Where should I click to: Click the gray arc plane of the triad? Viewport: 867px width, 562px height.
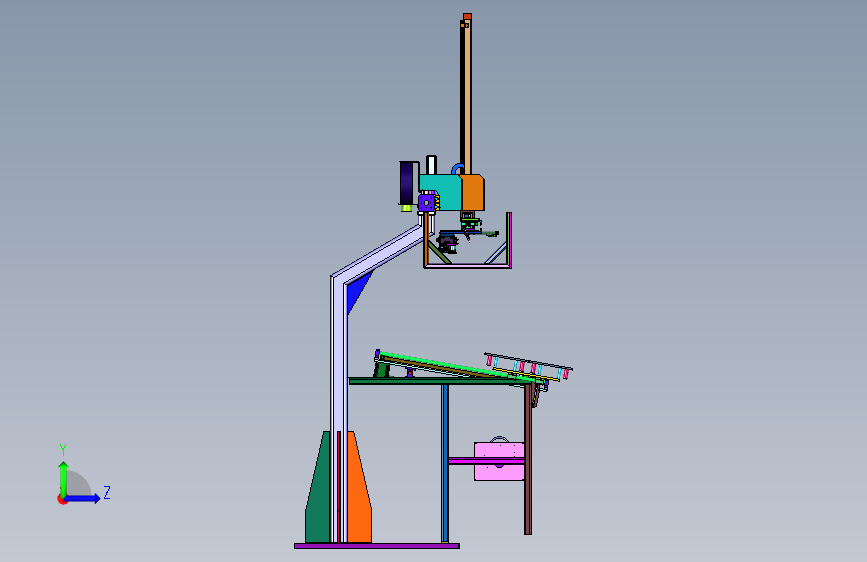pyautogui.click(x=77, y=484)
